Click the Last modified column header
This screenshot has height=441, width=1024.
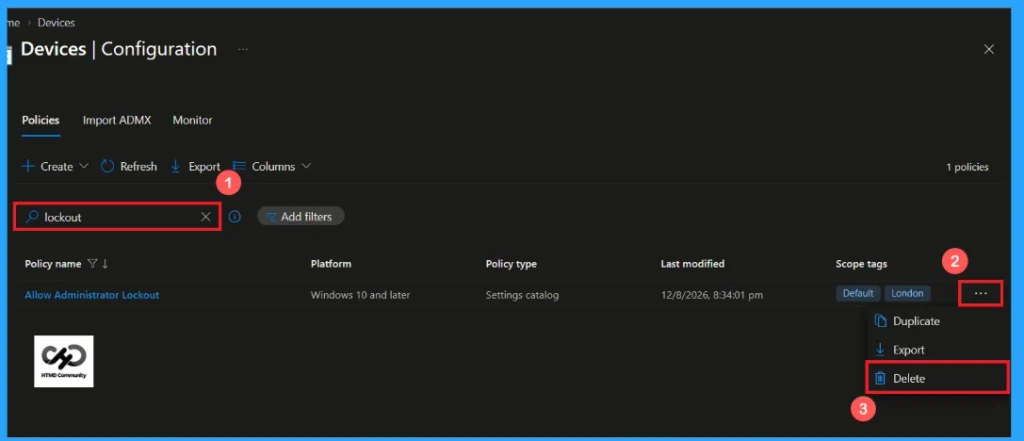pyautogui.click(x=692, y=264)
